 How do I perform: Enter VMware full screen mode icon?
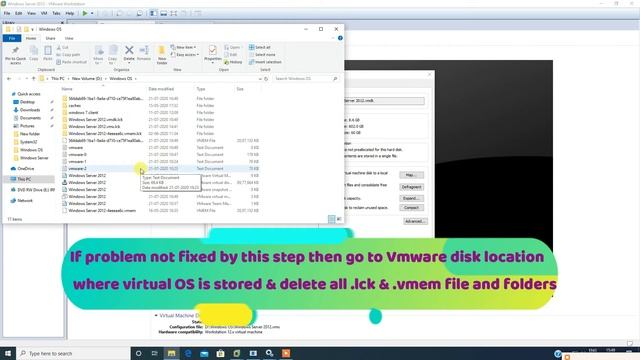pyautogui.click(x=174, y=13)
